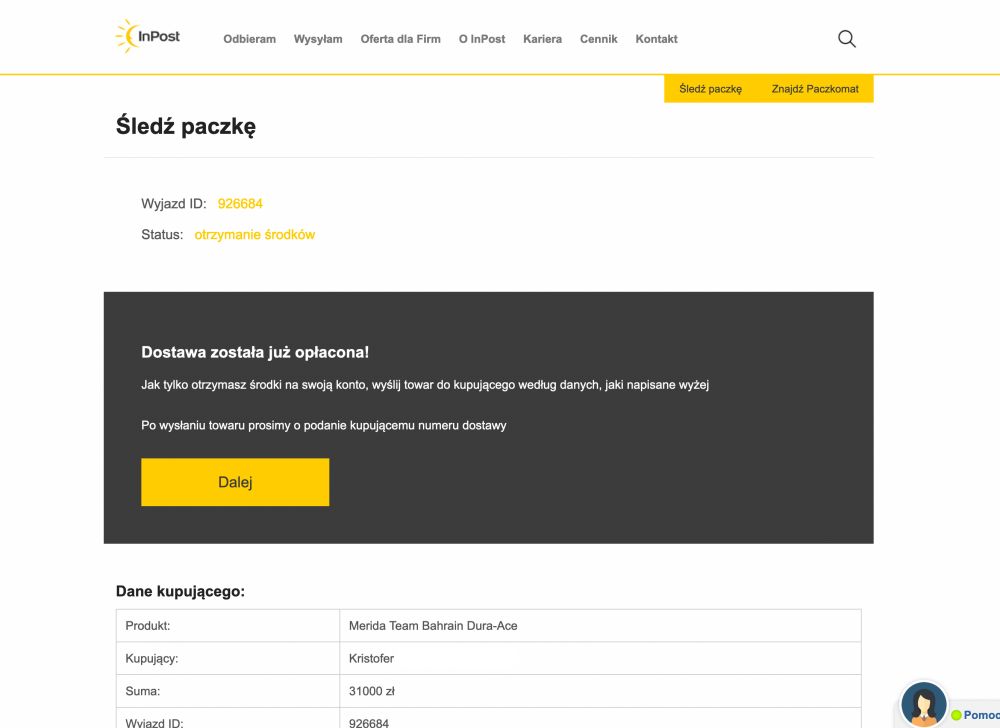Image resolution: width=1000 pixels, height=728 pixels.
Task: Click the Śledź paczkę tab
Action: click(710, 89)
